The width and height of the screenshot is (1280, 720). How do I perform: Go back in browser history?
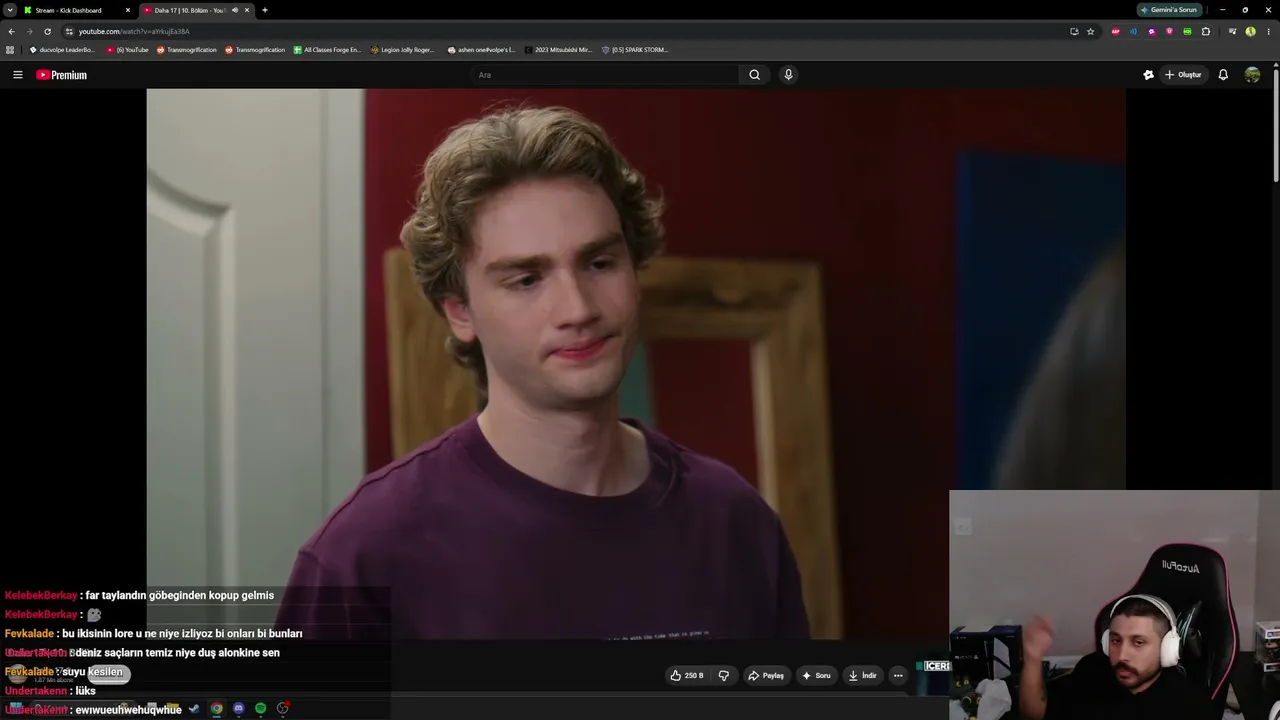point(11,31)
